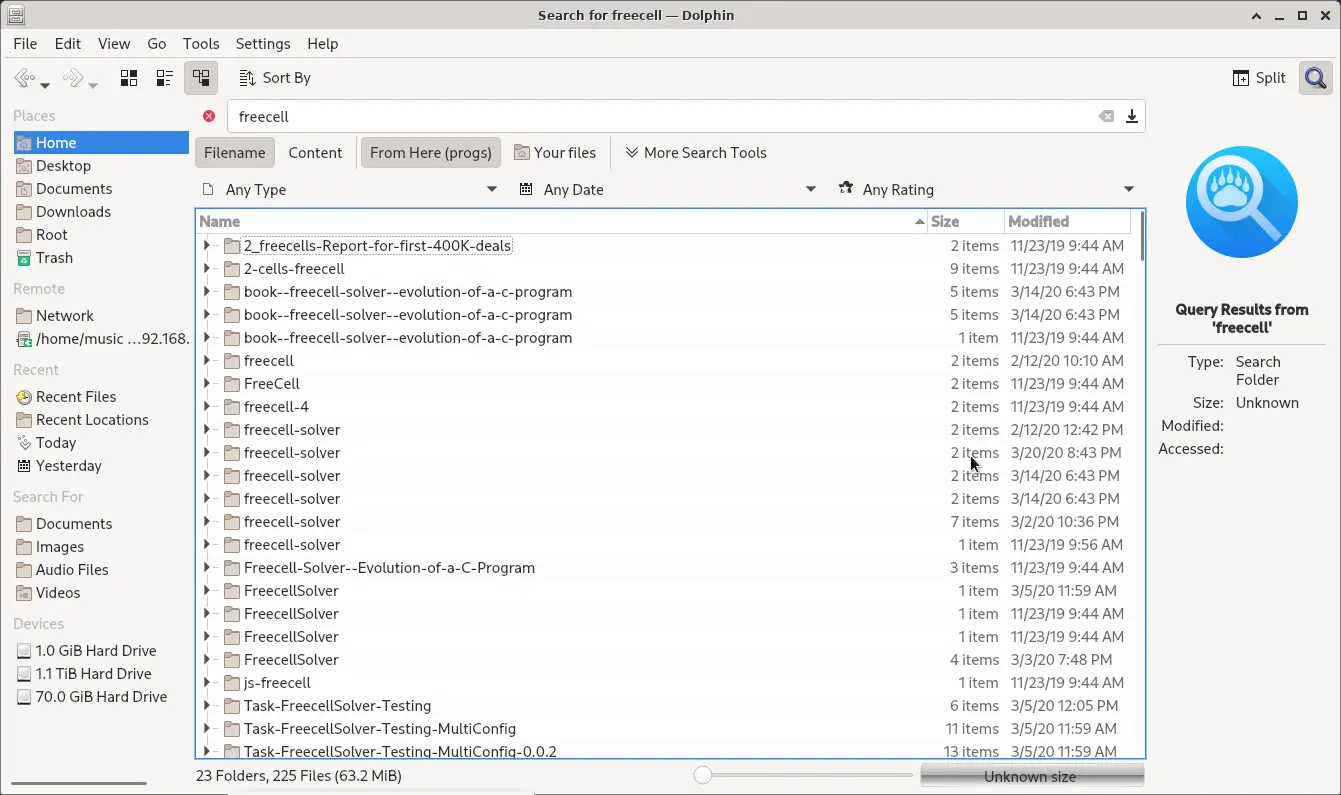This screenshot has width=1341, height=795.
Task: Toggle Your files search scope
Action: click(x=555, y=153)
